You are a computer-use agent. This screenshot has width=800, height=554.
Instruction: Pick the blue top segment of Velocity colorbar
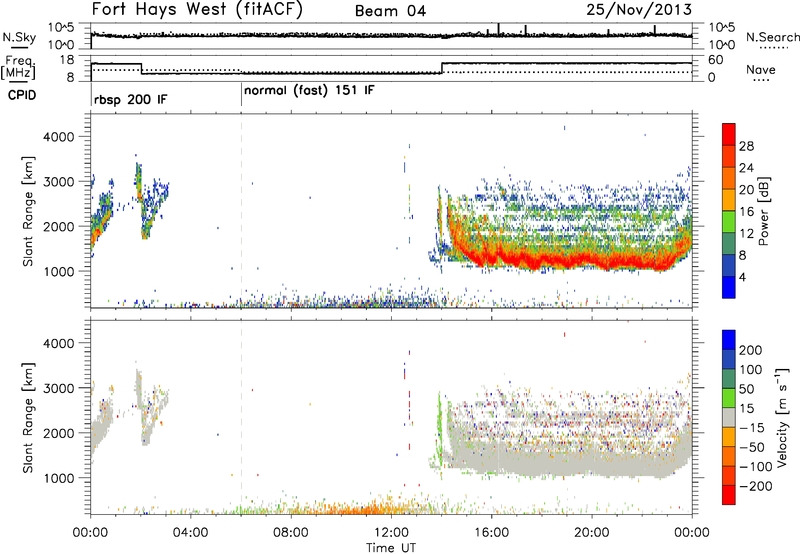729,340
